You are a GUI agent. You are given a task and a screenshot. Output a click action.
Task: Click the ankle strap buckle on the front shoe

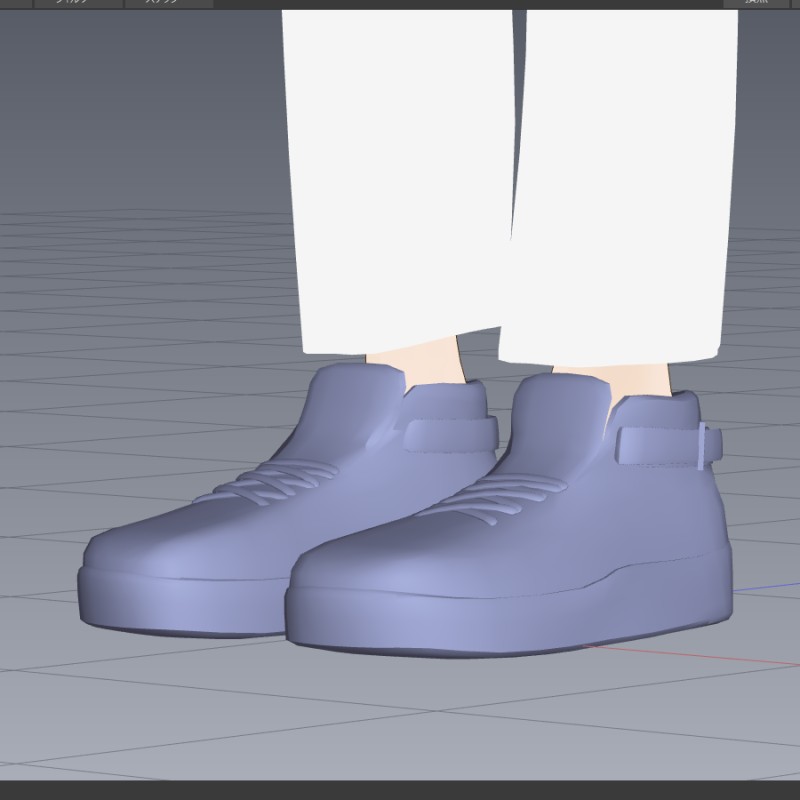(704, 446)
